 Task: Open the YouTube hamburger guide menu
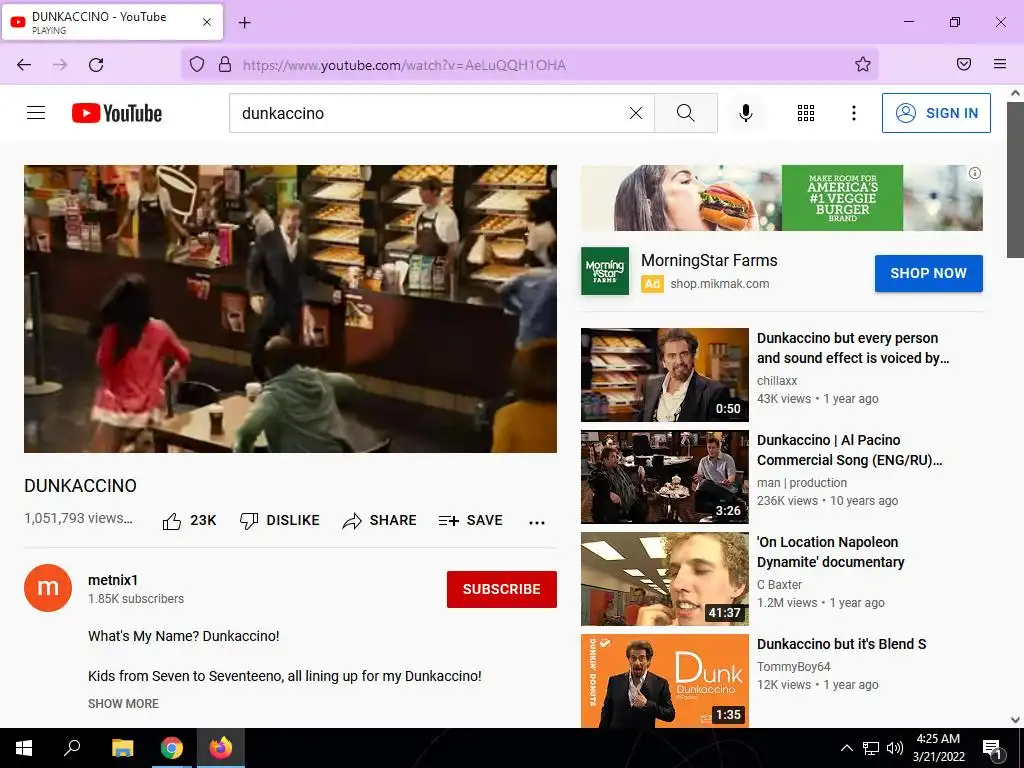[36, 113]
